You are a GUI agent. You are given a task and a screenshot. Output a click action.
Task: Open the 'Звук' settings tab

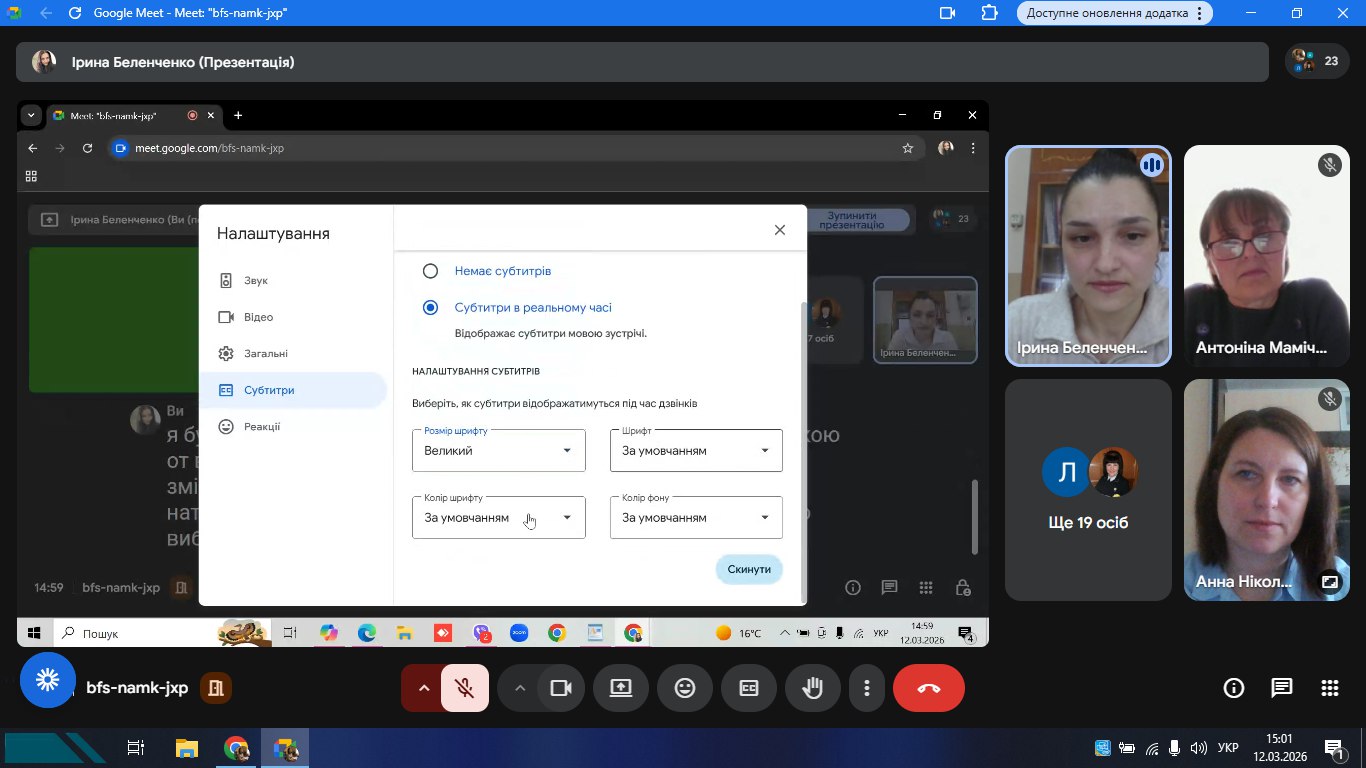coord(256,281)
